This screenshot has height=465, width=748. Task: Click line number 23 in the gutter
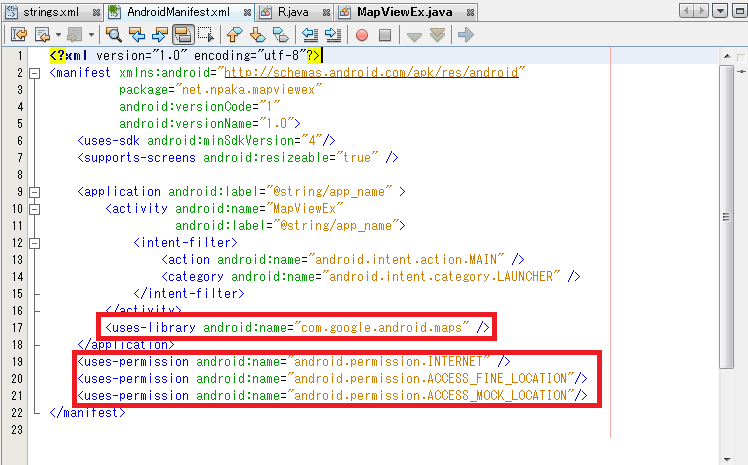[17, 430]
